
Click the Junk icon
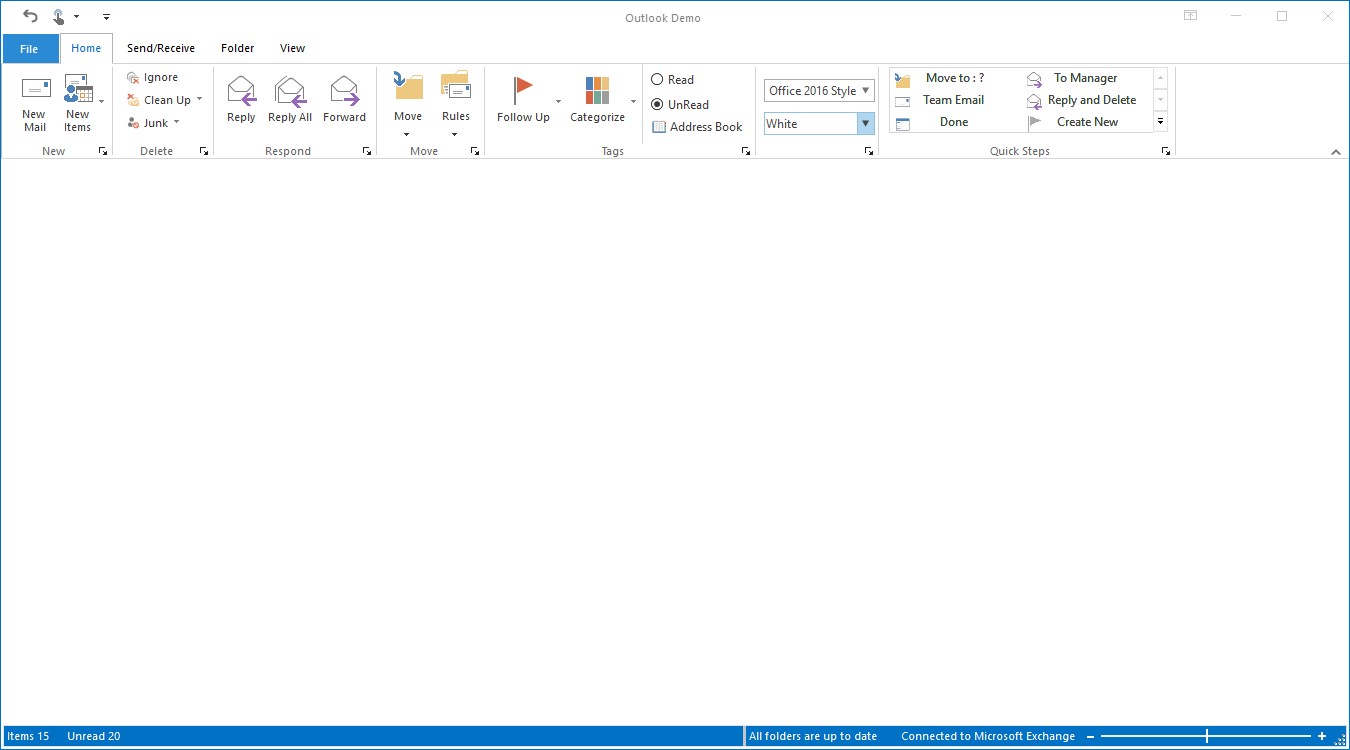pos(133,123)
